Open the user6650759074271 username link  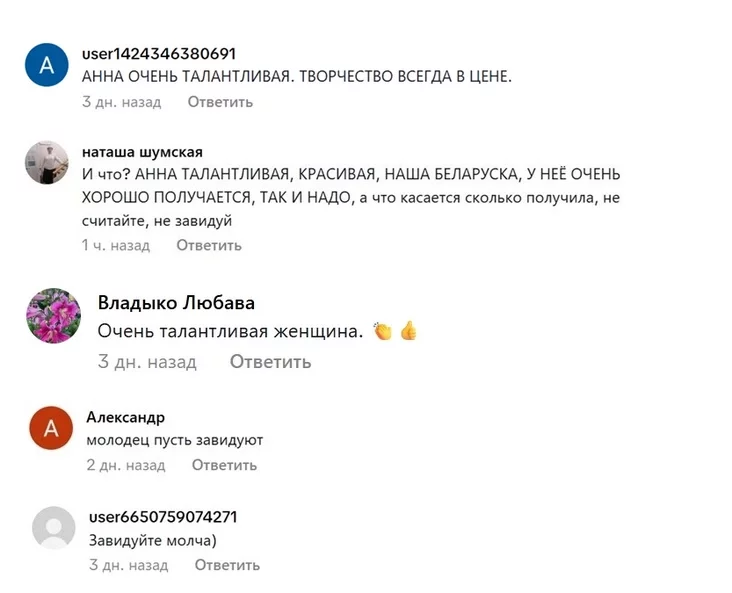(x=162, y=517)
